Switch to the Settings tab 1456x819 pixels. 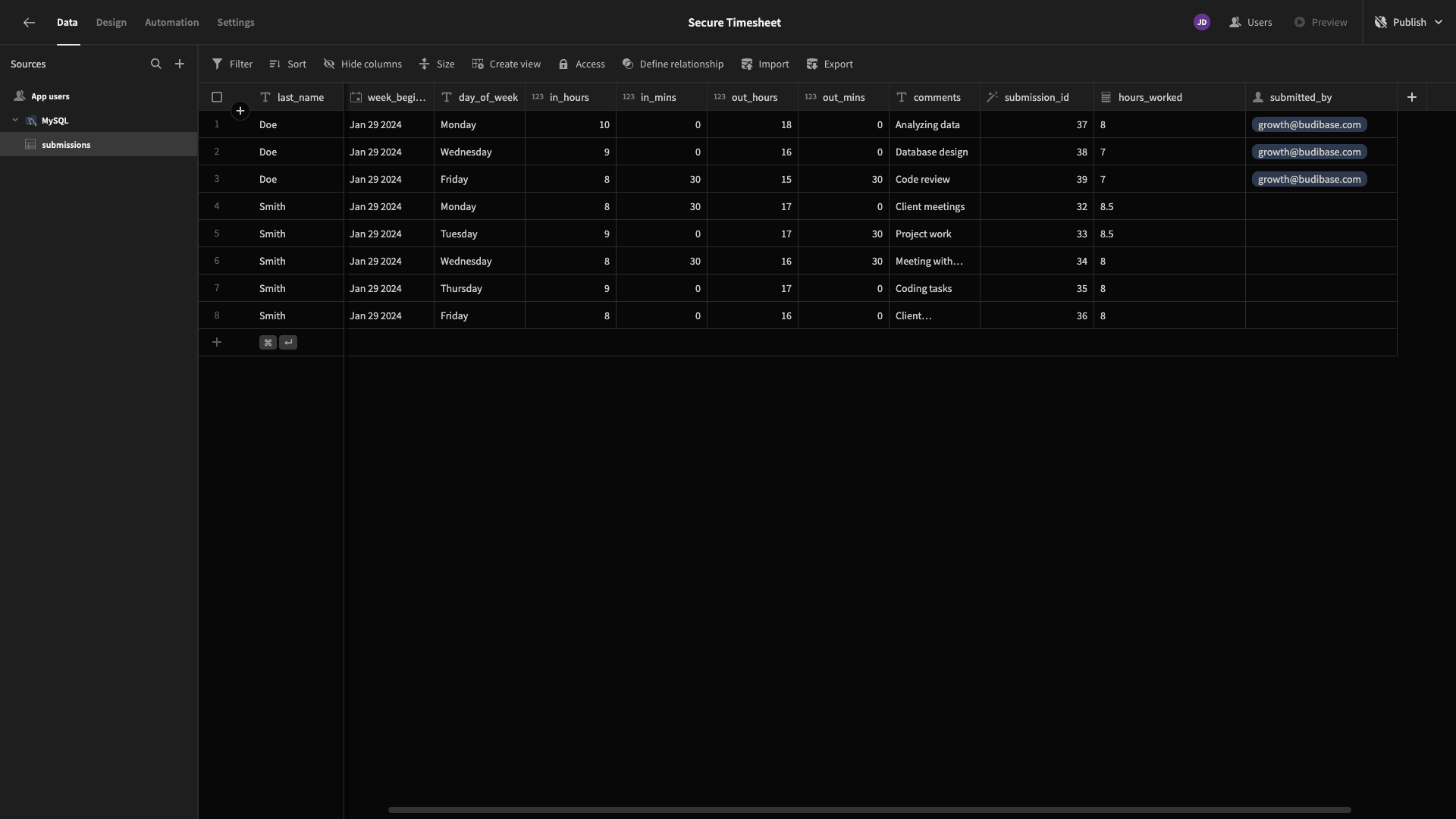236,23
